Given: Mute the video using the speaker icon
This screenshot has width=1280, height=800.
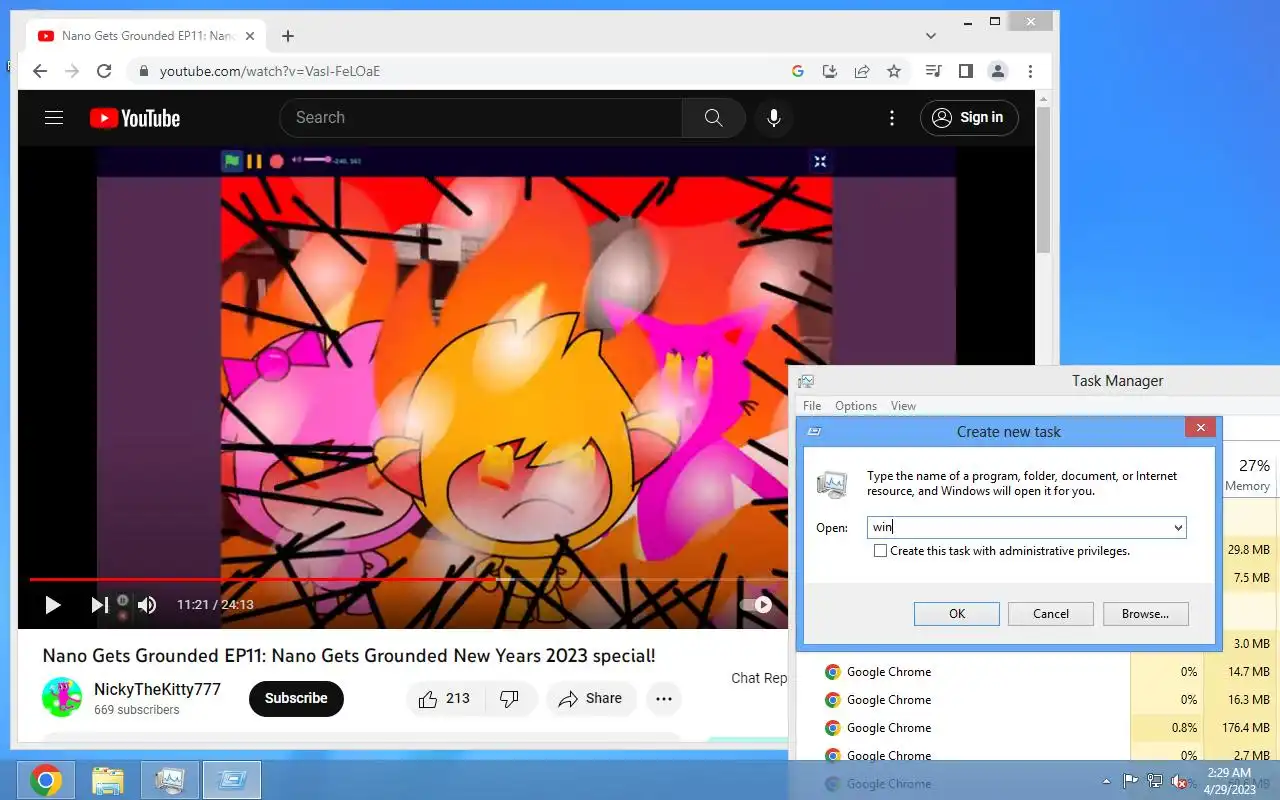Looking at the screenshot, I should [147, 604].
